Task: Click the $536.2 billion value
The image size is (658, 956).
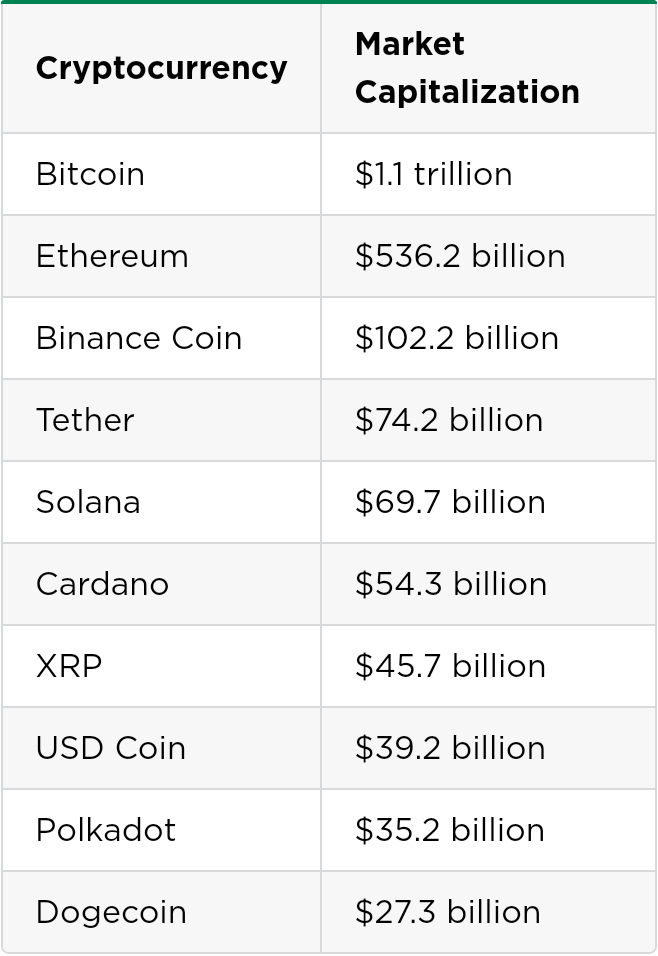Action: point(460,257)
